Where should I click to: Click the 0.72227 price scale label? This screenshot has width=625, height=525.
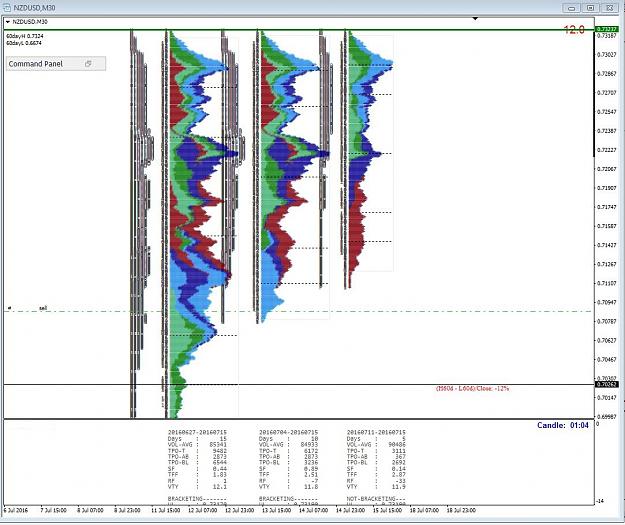606,150
